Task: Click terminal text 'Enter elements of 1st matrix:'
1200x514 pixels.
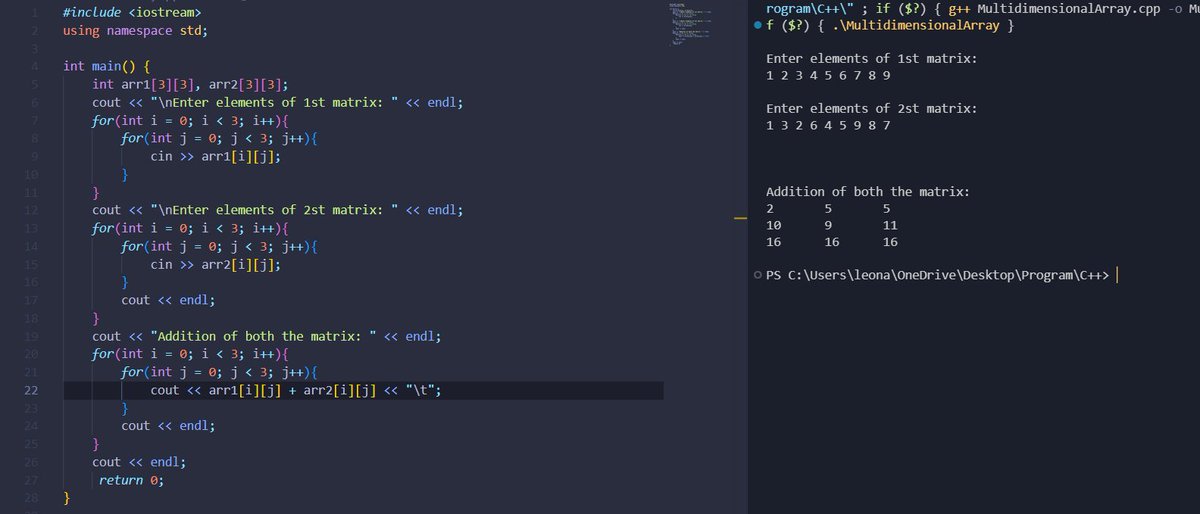Action: click(x=871, y=59)
